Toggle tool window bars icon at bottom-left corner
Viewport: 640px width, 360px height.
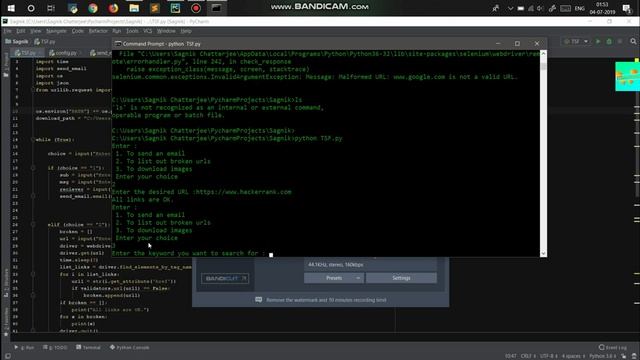[x=8, y=356]
